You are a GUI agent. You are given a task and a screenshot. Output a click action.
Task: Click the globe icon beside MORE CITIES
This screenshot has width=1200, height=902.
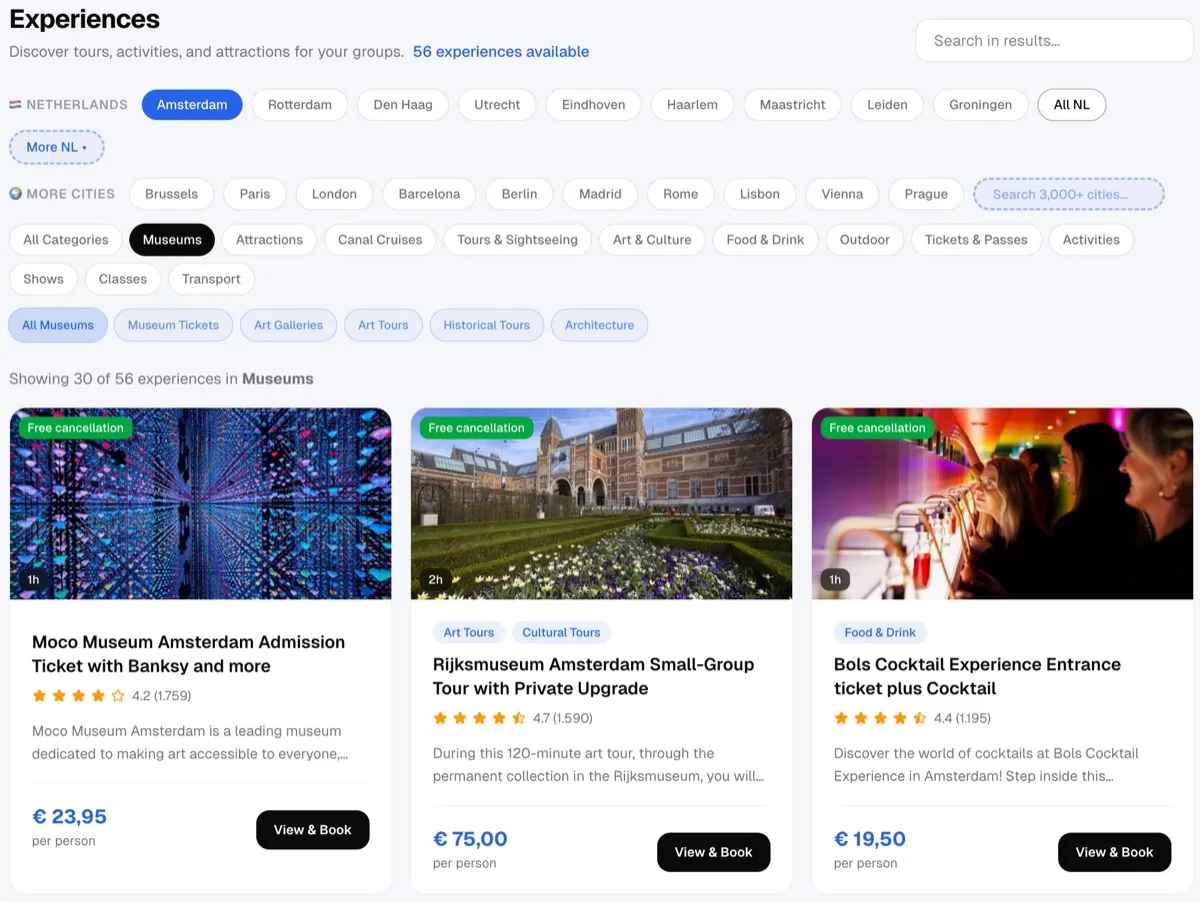(14, 193)
